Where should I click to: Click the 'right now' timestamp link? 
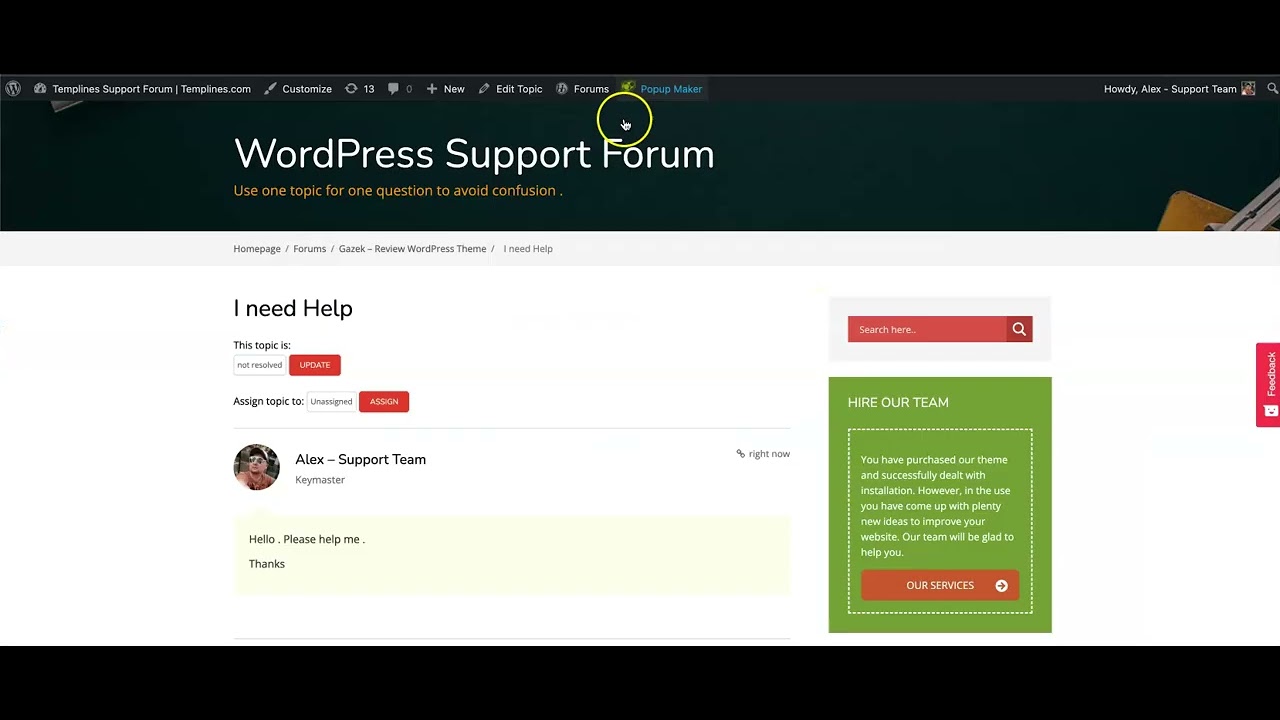pos(770,454)
